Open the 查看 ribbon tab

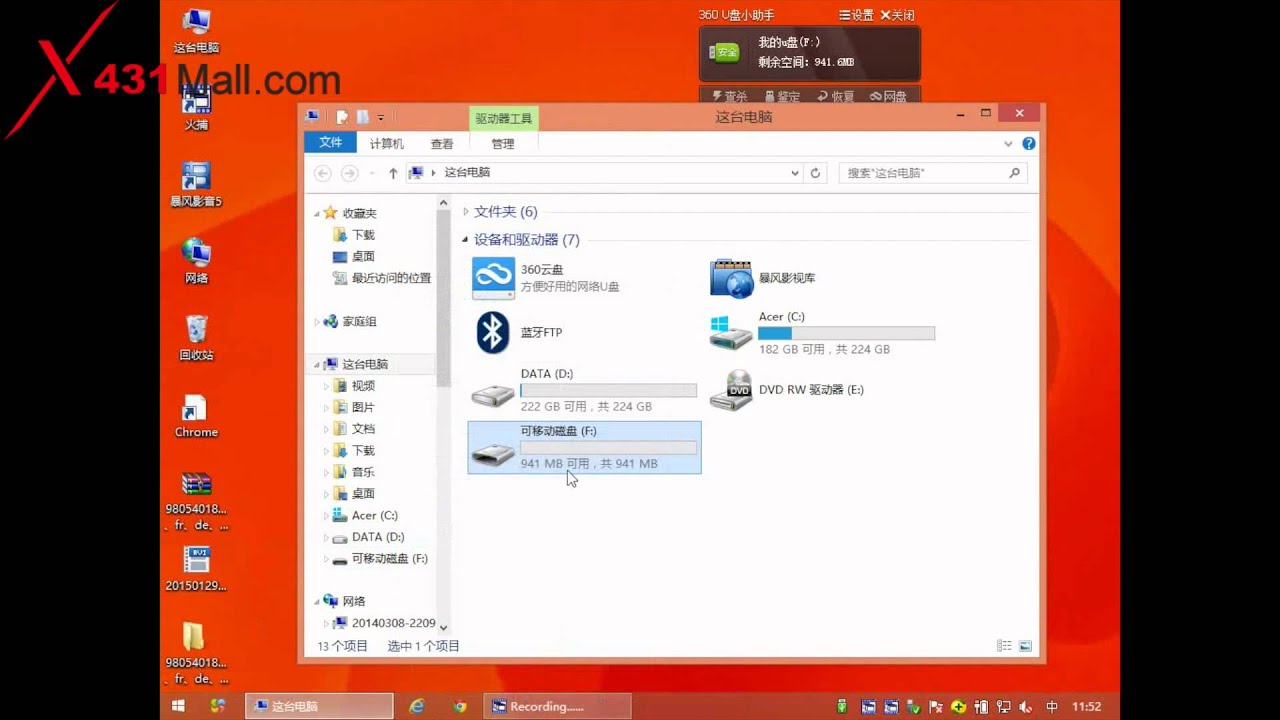point(442,144)
